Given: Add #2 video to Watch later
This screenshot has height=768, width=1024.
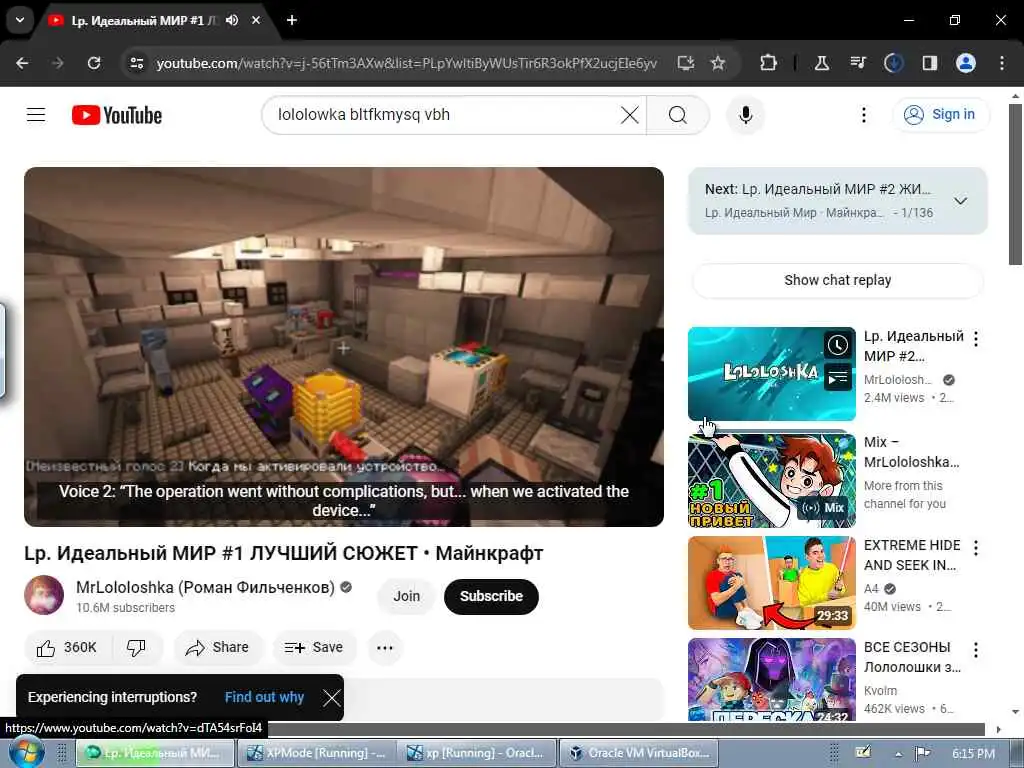Looking at the screenshot, I should (x=838, y=345).
